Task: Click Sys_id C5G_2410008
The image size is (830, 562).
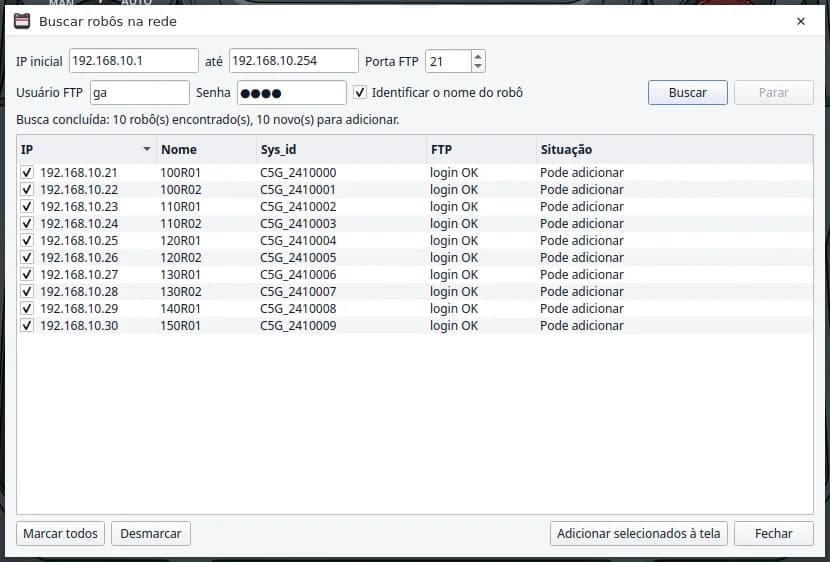Action: tap(298, 308)
